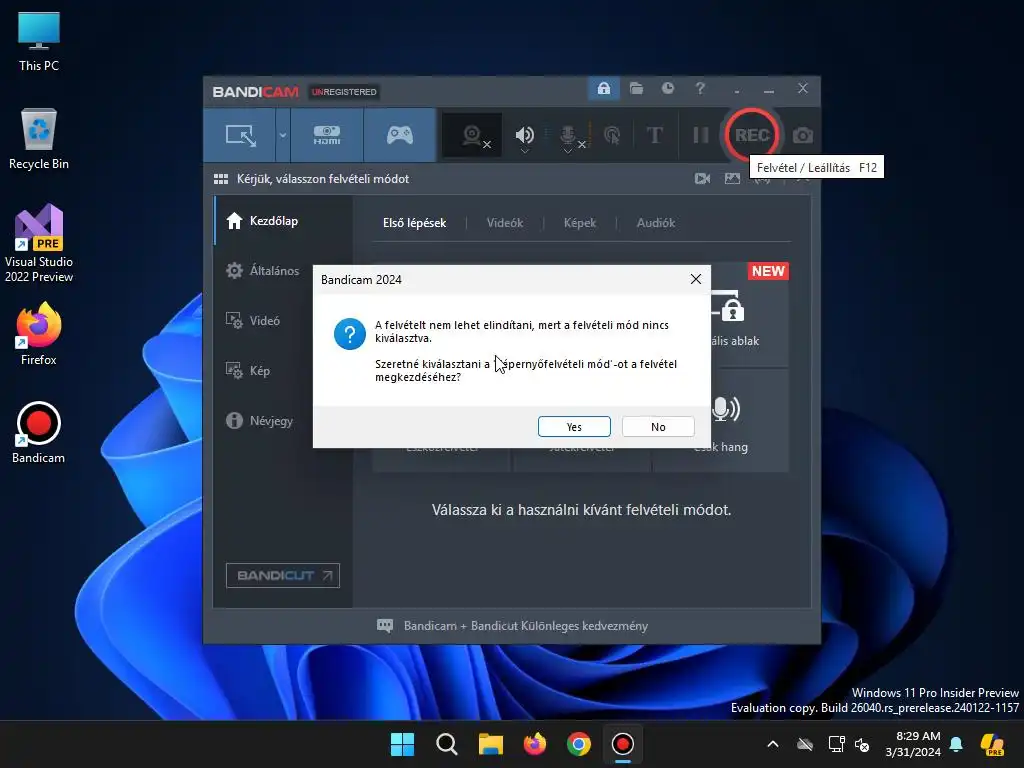This screenshot has width=1024, height=768.
Task: Open Recycle Bin desktop icon
Action: tap(39, 139)
